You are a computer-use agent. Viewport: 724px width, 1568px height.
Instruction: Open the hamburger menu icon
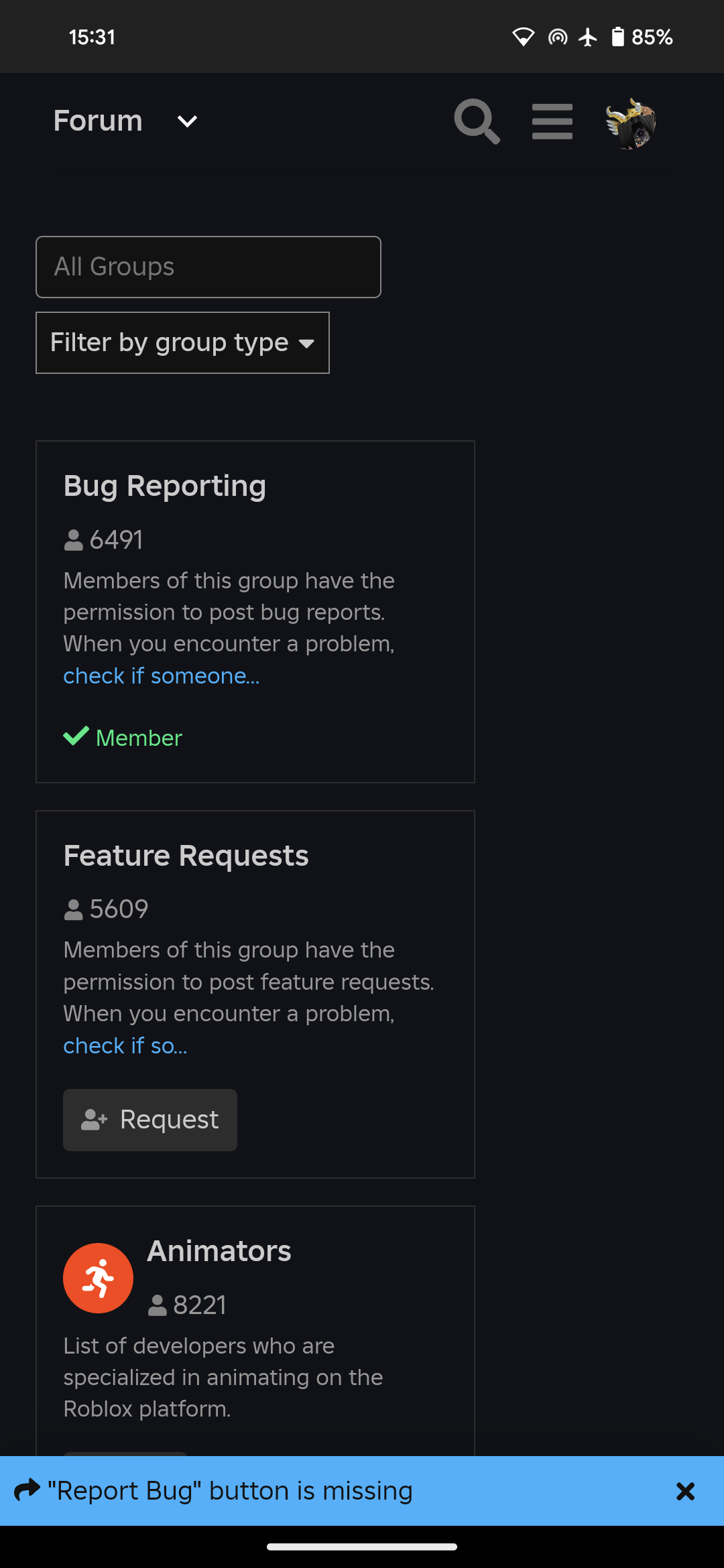click(x=552, y=121)
